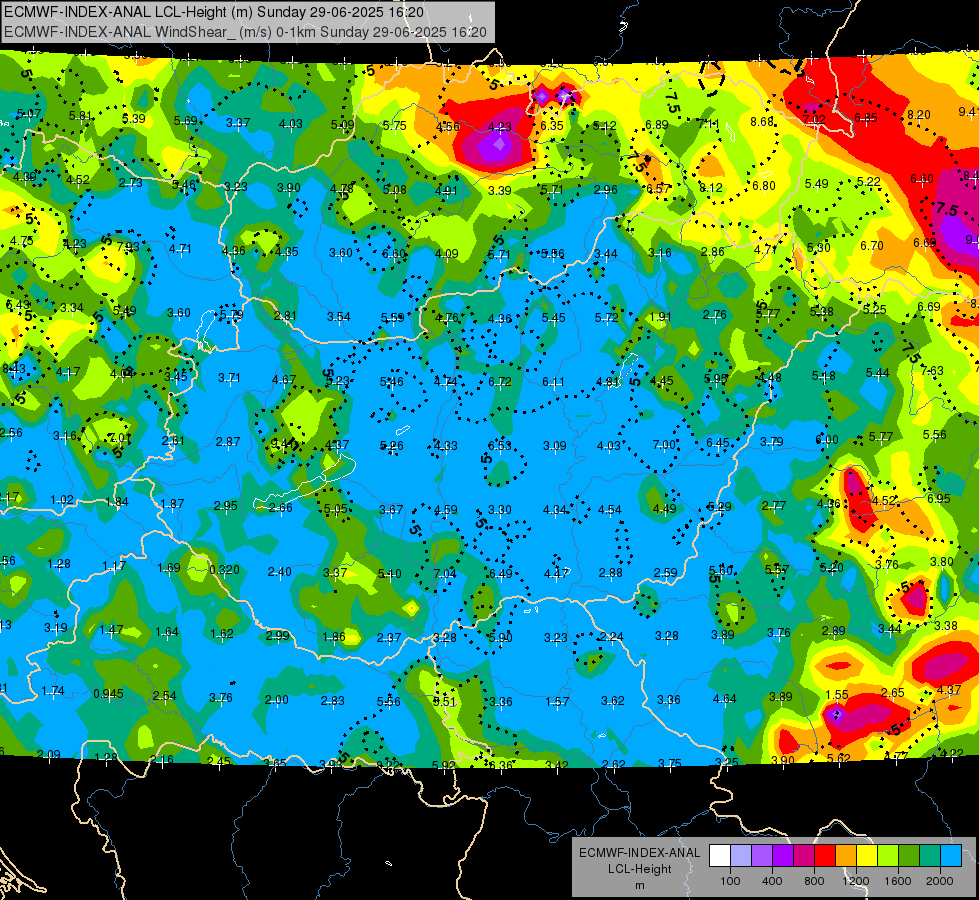Click the white swatch in the LCL-Height legend

pyautogui.click(x=720, y=856)
